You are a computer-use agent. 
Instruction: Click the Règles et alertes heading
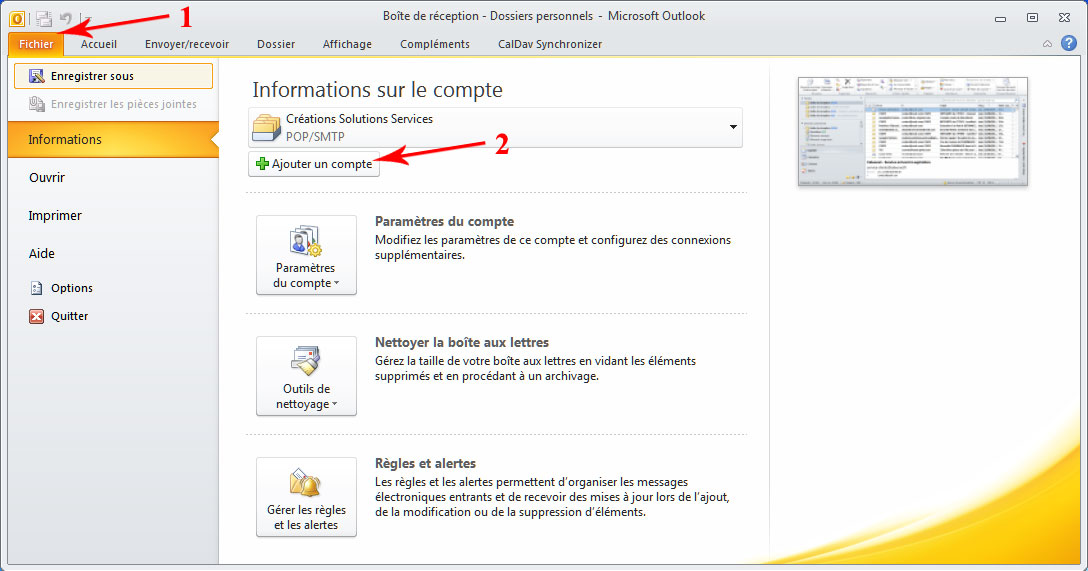pos(425,463)
